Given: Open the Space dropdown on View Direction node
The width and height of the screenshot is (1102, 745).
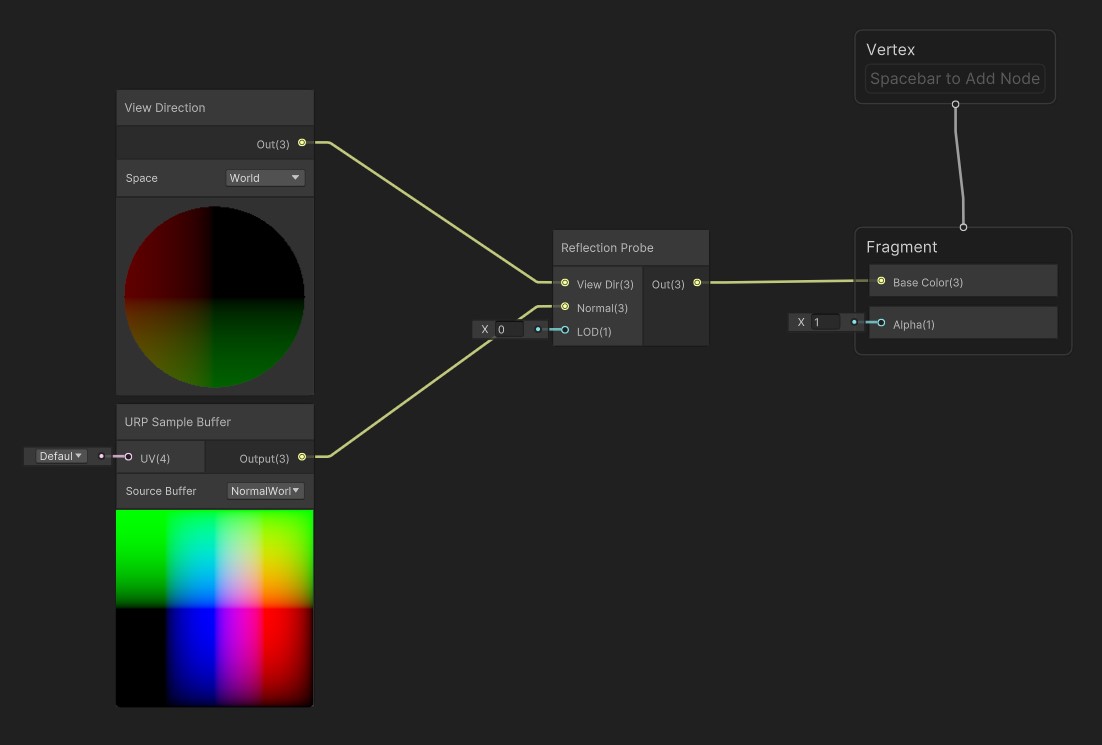Looking at the screenshot, I should click(264, 177).
